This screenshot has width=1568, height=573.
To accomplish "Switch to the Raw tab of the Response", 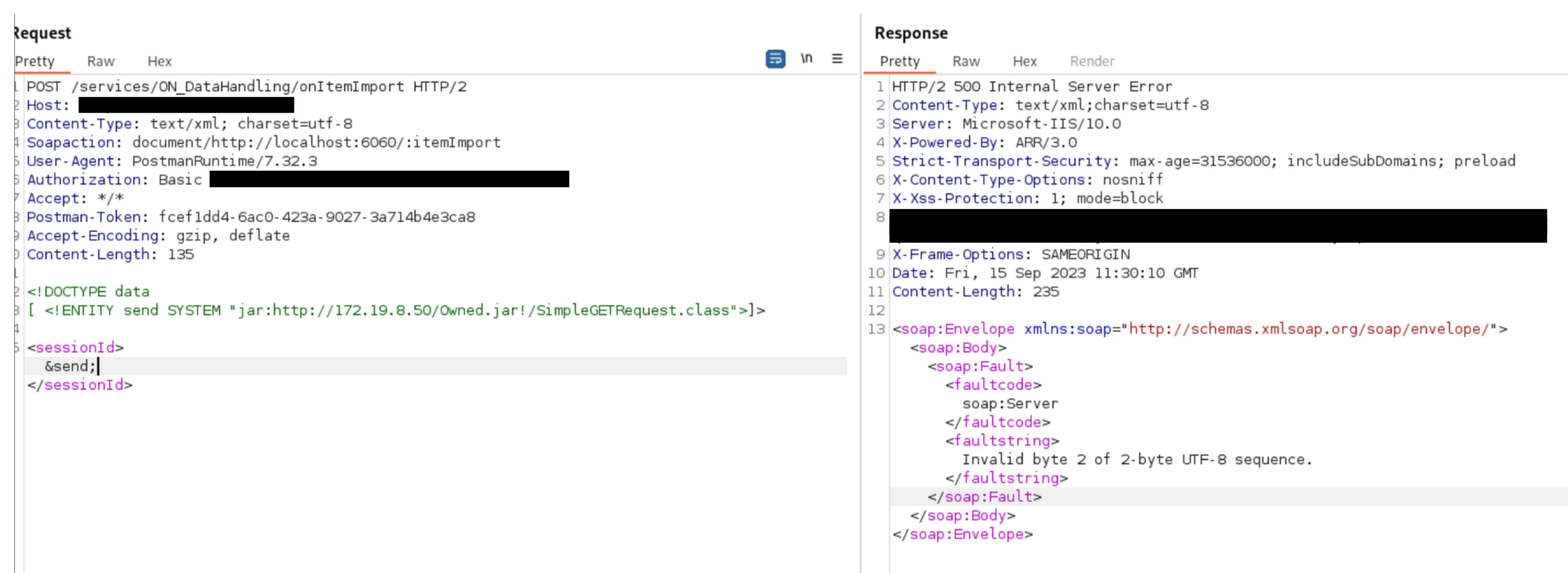I will [x=965, y=61].
